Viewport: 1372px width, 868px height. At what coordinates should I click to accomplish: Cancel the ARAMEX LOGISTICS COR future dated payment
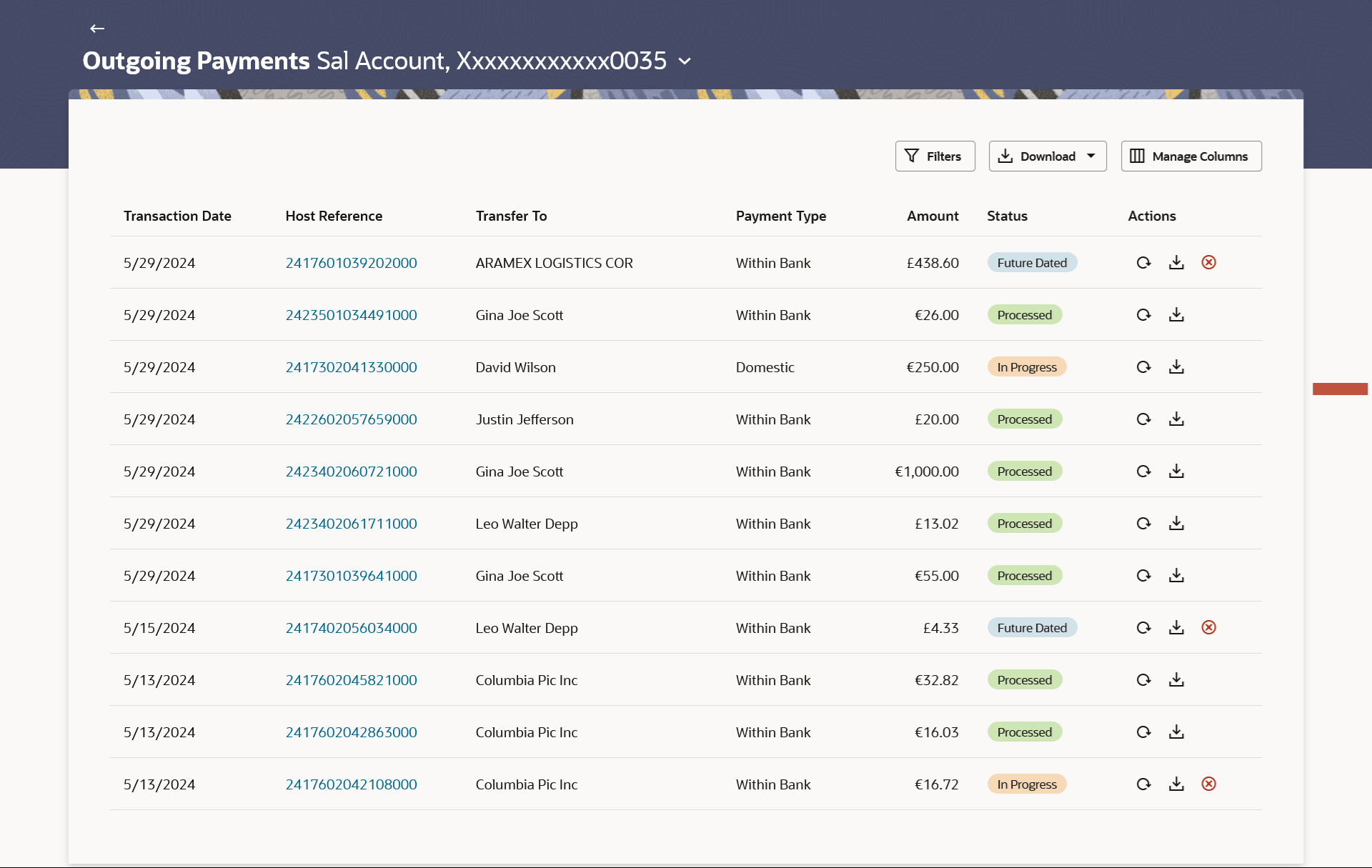click(x=1208, y=263)
